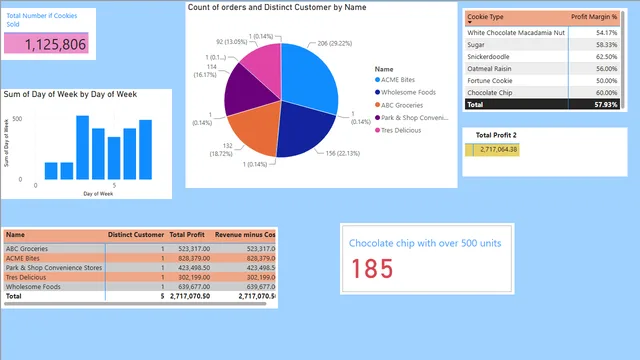Click the ACME Bites table row name
640x360 pixels.
pos(22,258)
